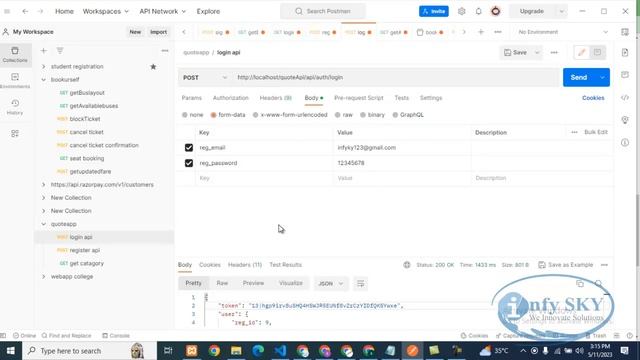Click the Send button
Viewport: 640px width, 360px height.
[x=579, y=78]
